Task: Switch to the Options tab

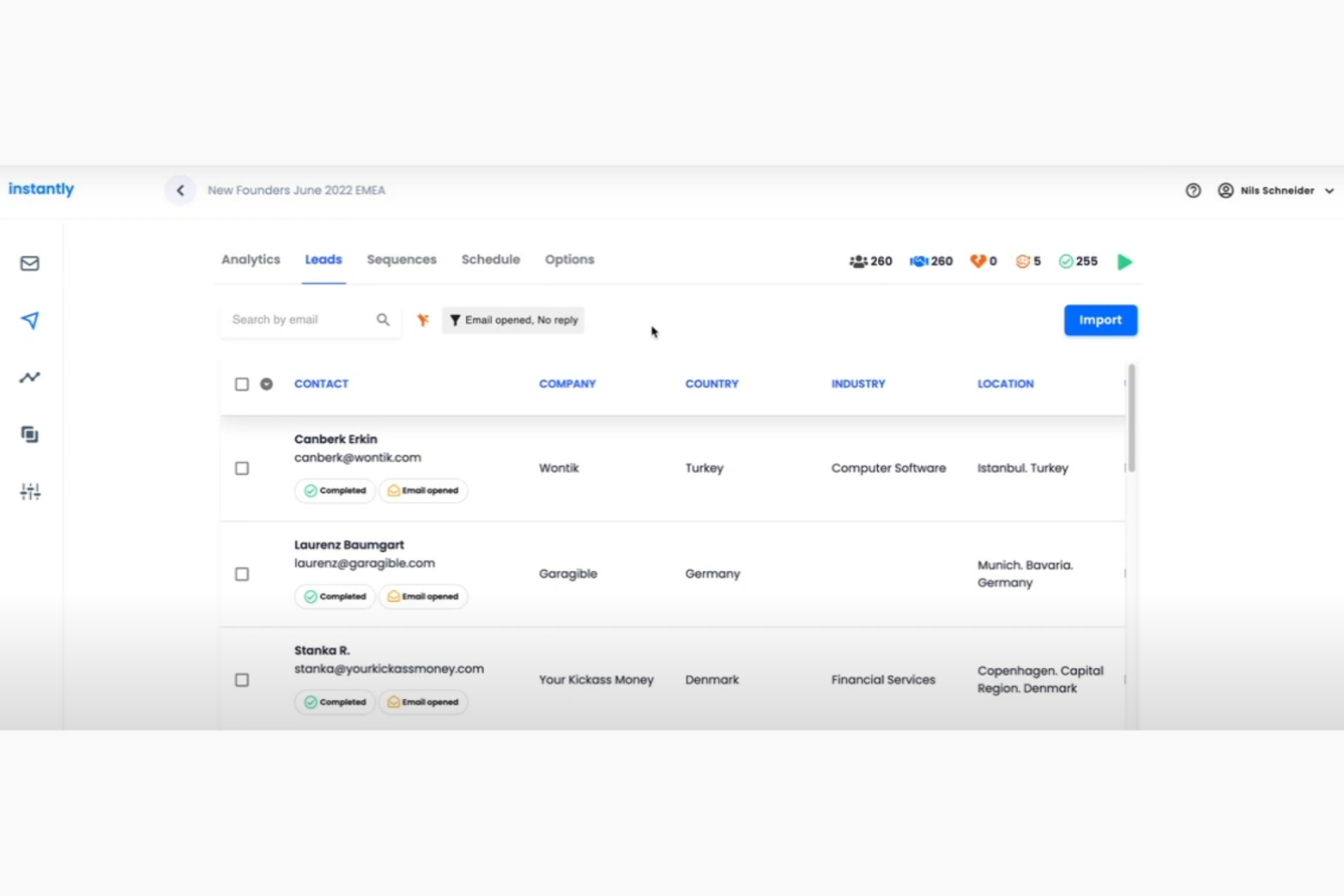Action: point(569,260)
